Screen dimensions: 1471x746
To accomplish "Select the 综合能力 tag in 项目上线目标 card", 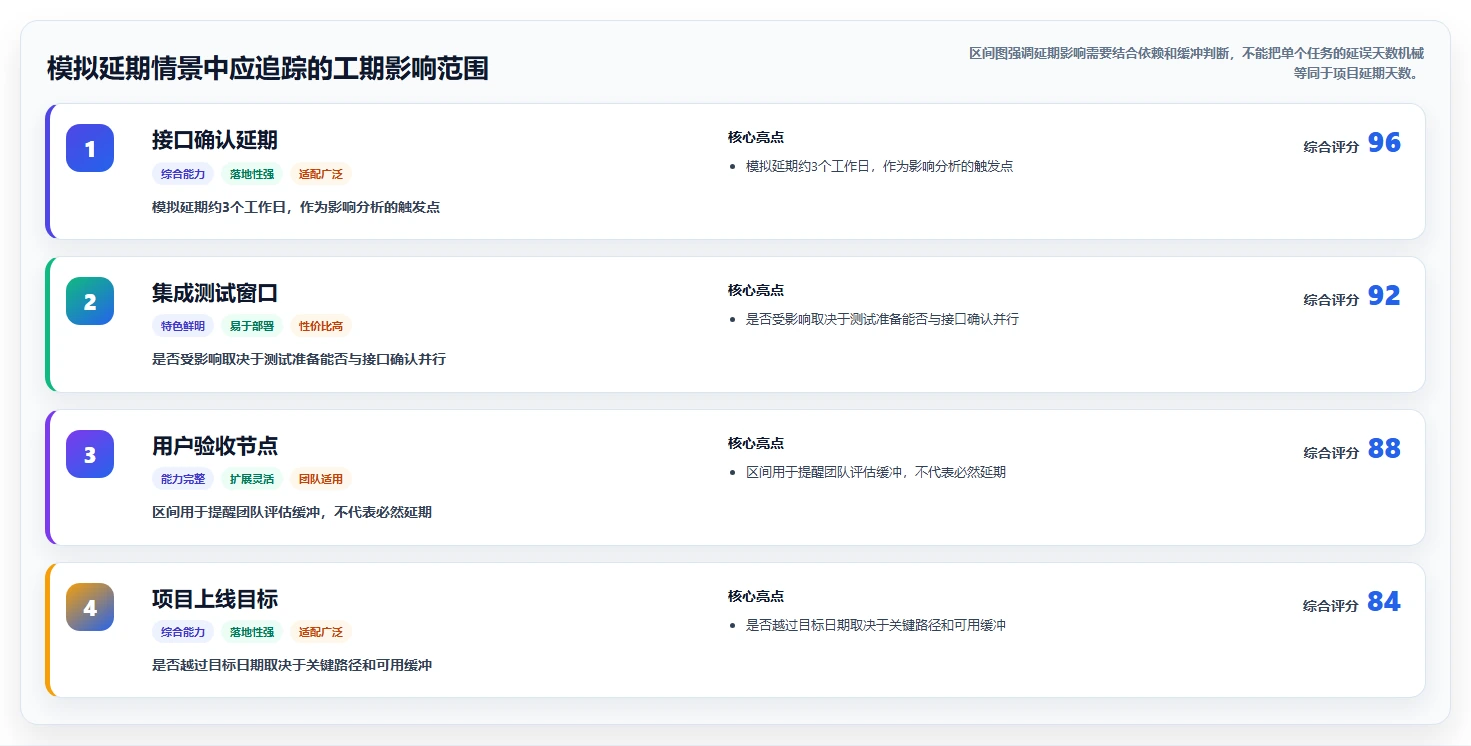I will pos(183,632).
